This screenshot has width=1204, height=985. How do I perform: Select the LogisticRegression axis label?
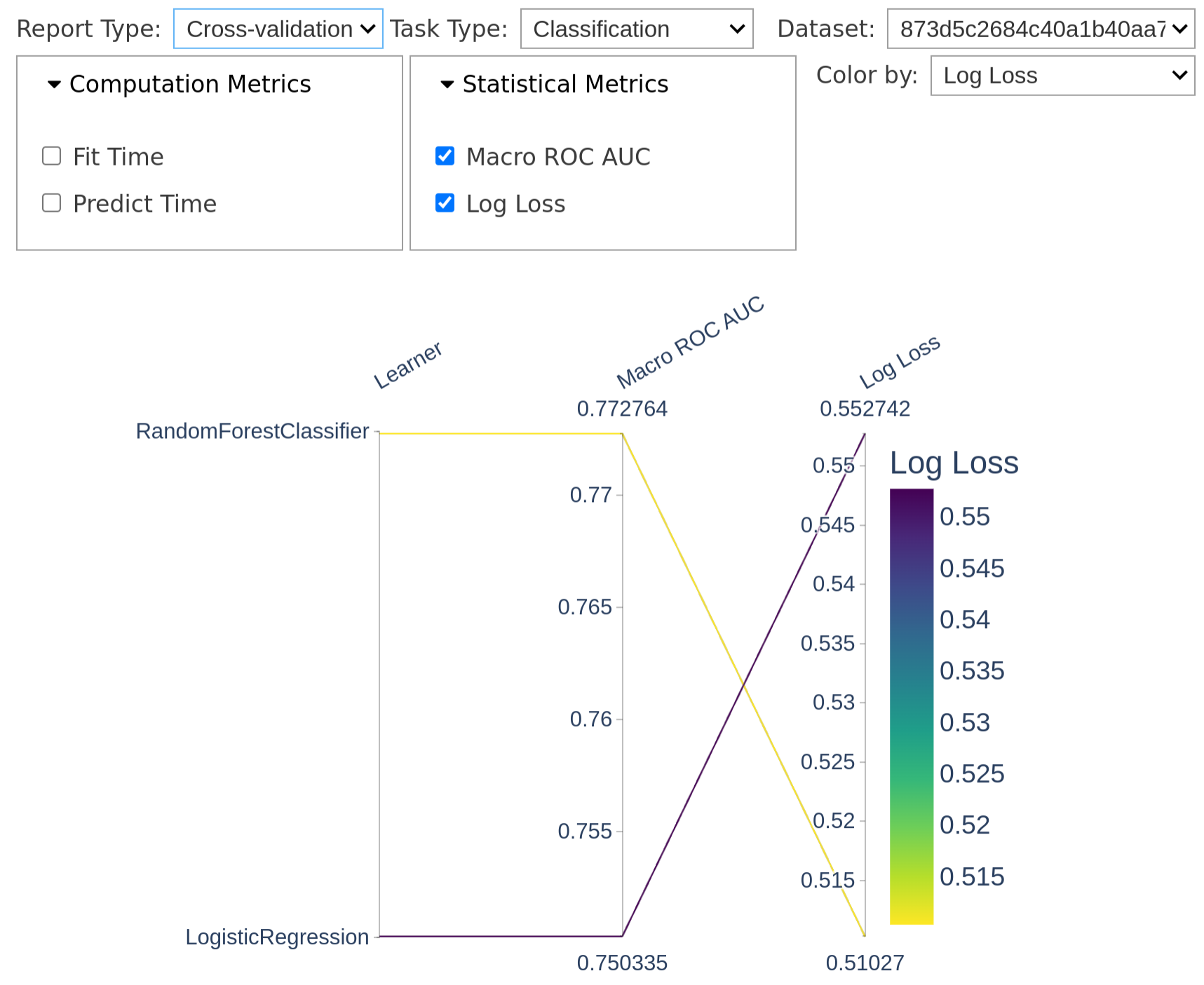point(277,937)
